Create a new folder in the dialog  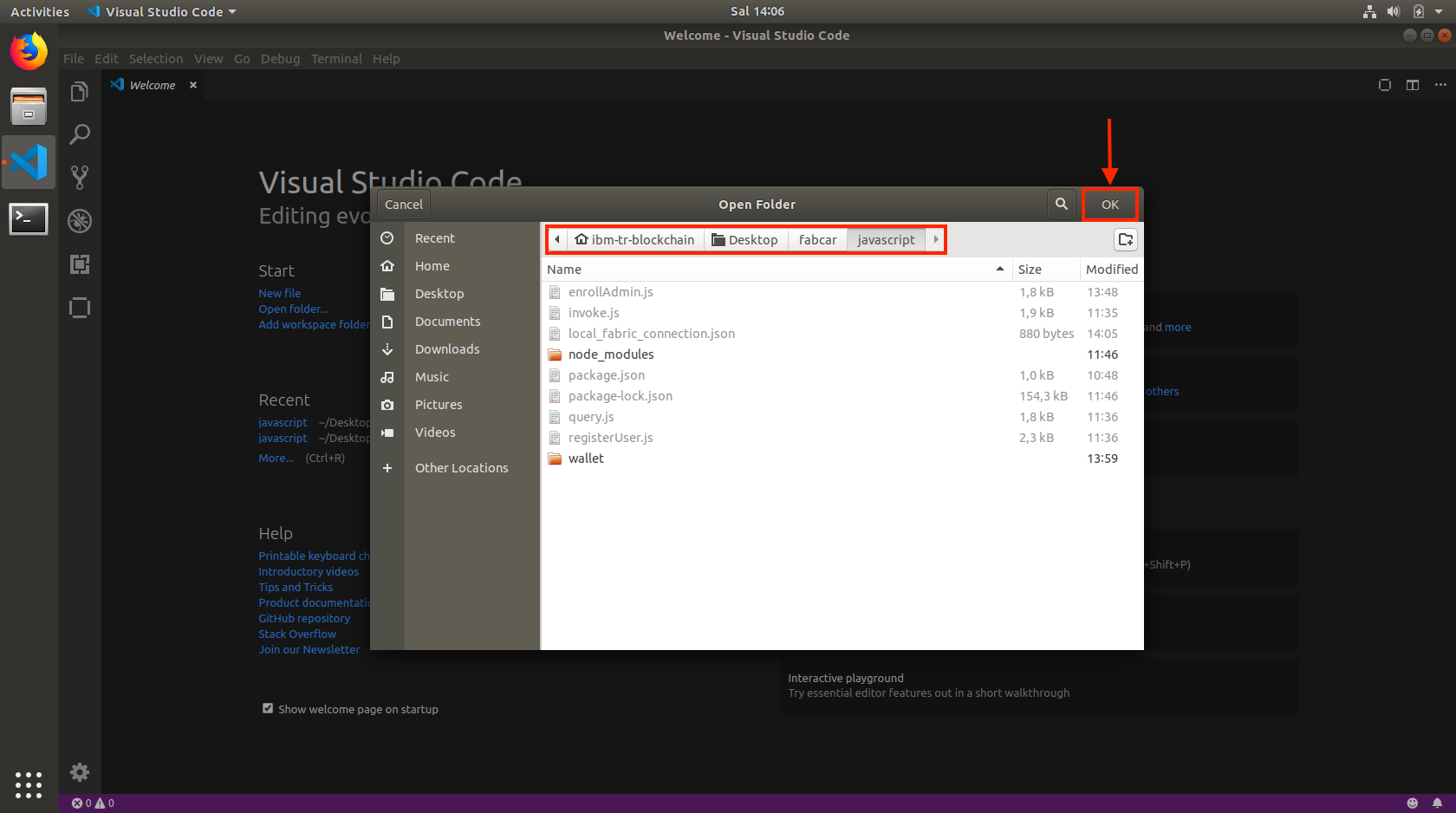click(x=1126, y=239)
